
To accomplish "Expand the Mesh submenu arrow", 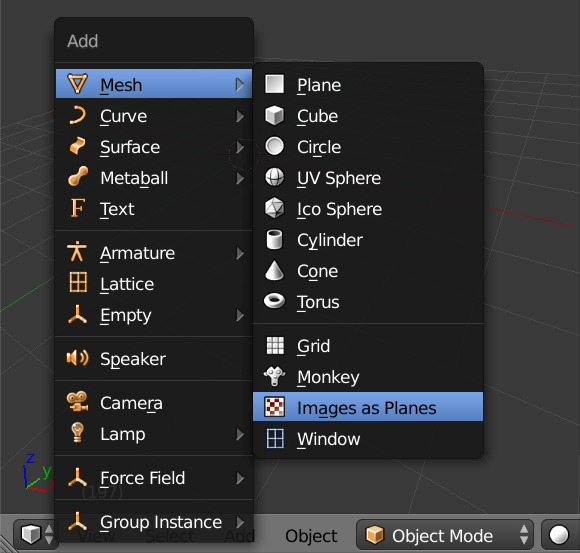I will click(240, 84).
